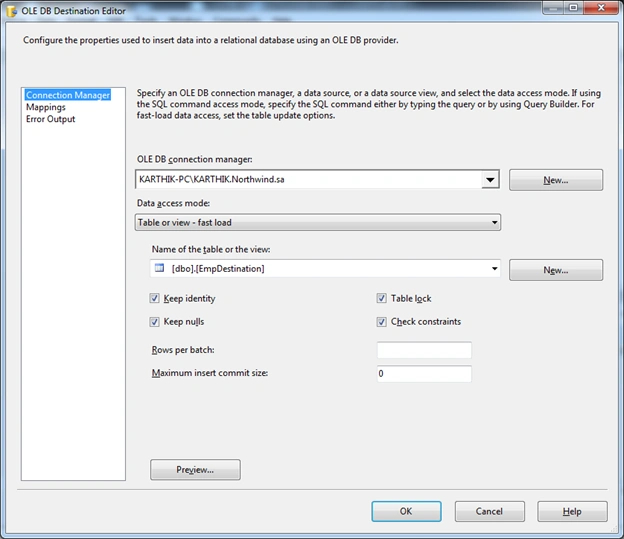Close the OLE DB Destination Editor window
Image resolution: width=624 pixels, height=539 pixels.
pos(601,7)
